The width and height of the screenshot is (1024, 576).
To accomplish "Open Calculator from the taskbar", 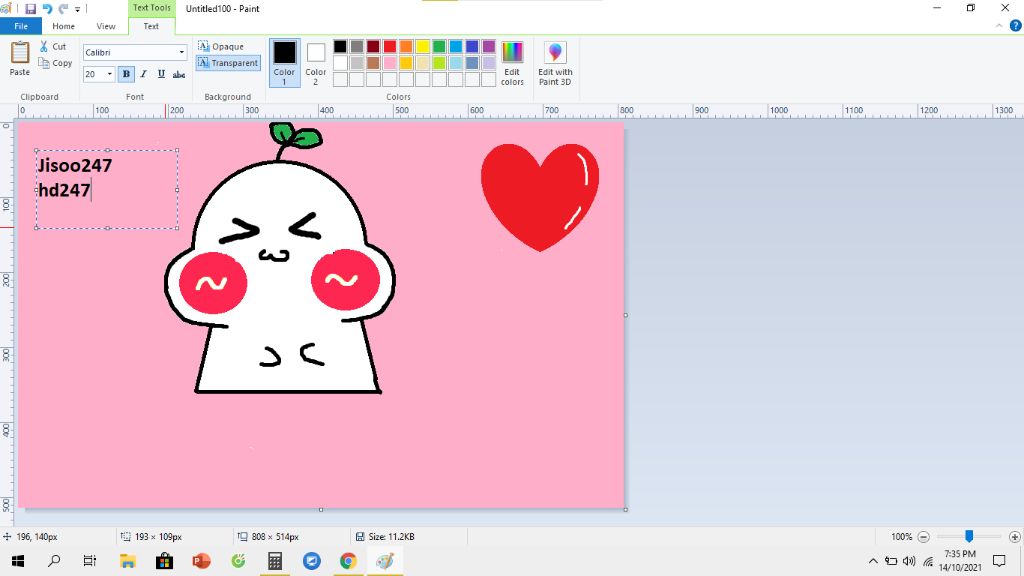I will pyautogui.click(x=275, y=561).
